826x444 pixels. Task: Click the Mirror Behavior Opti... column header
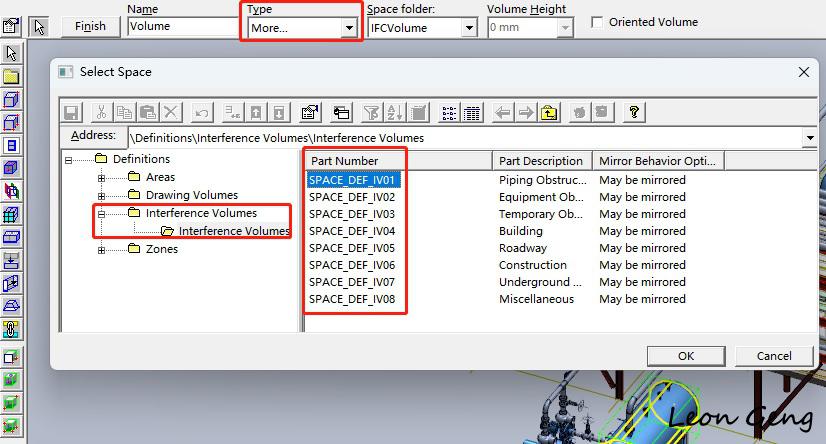coord(658,161)
